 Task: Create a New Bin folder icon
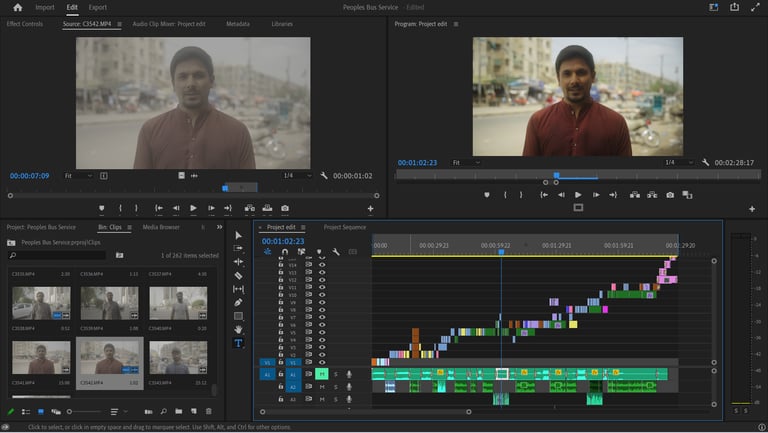(x=179, y=411)
